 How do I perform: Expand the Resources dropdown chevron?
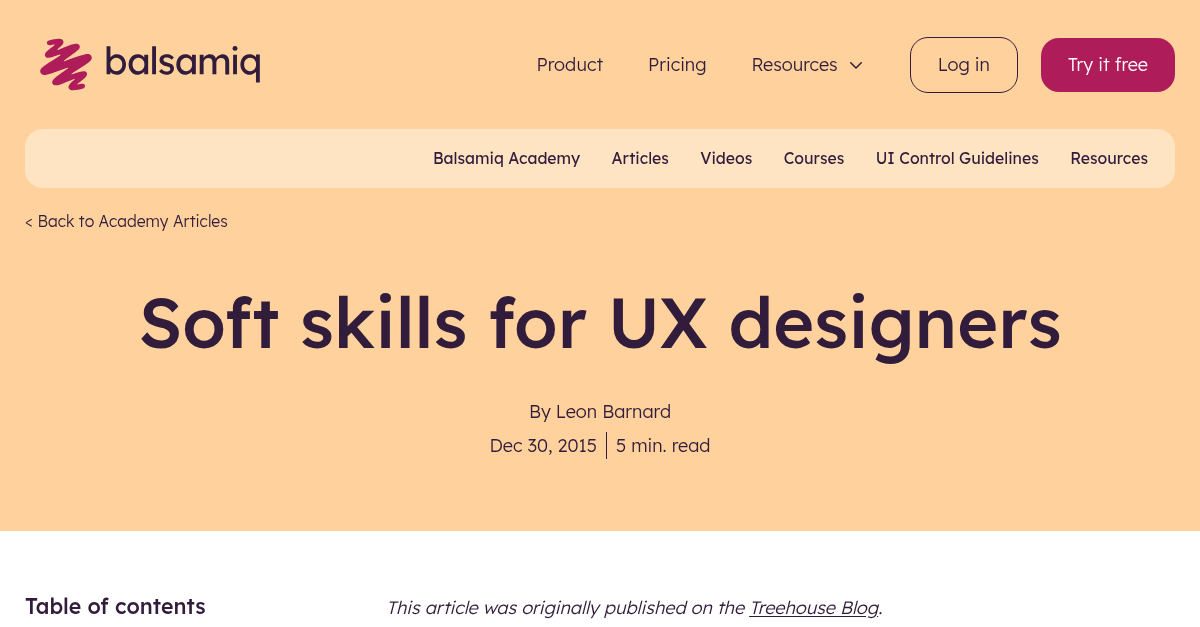pyautogui.click(x=856, y=65)
